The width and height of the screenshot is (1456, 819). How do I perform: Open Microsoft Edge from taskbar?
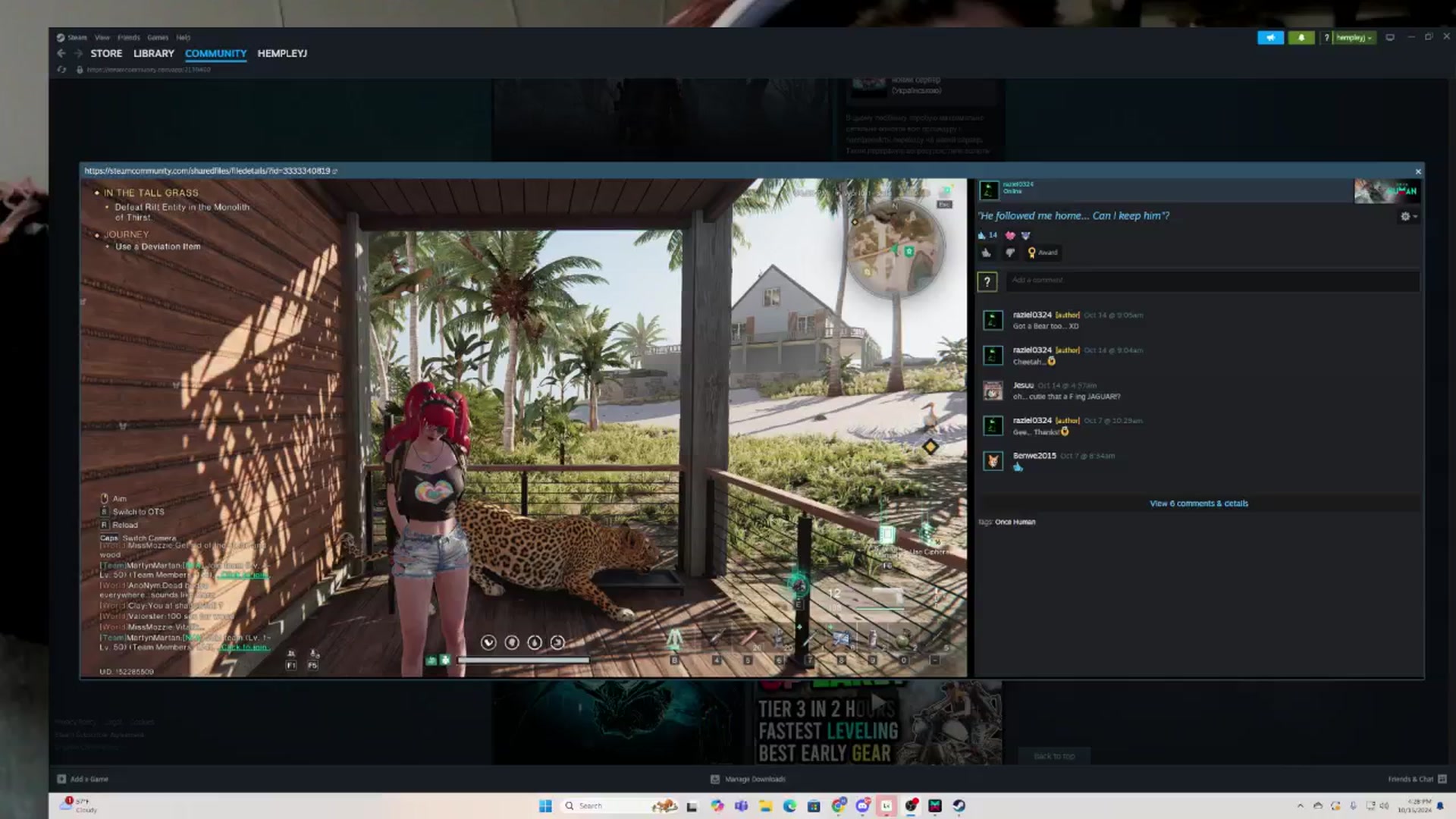[x=789, y=805]
